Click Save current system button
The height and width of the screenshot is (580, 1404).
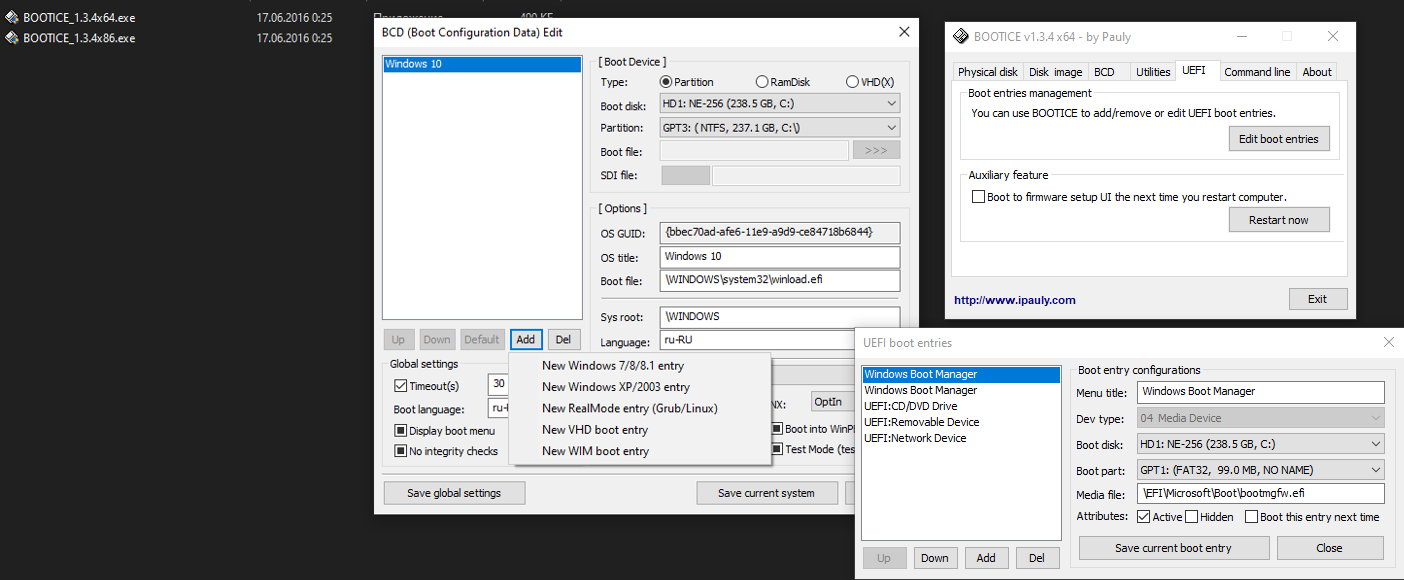click(766, 493)
